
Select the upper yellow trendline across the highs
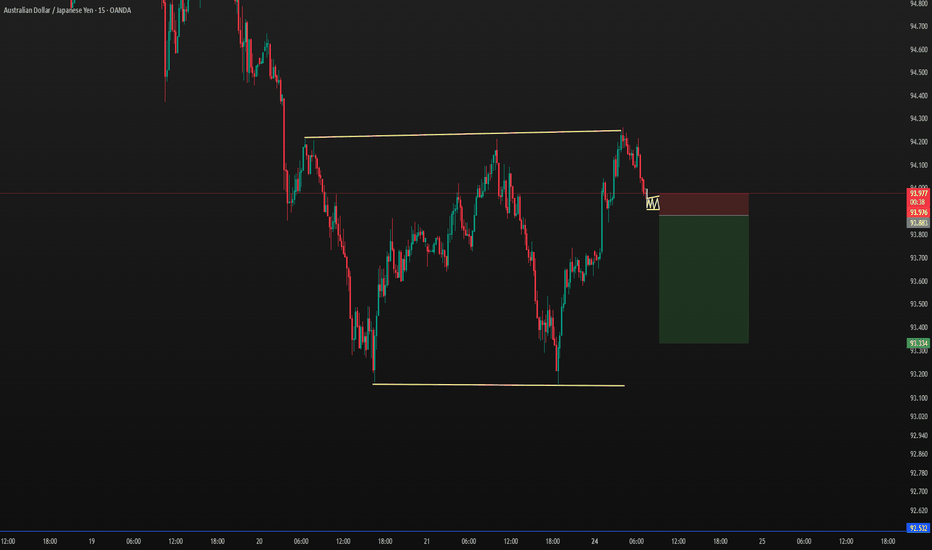[x=463, y=134]
